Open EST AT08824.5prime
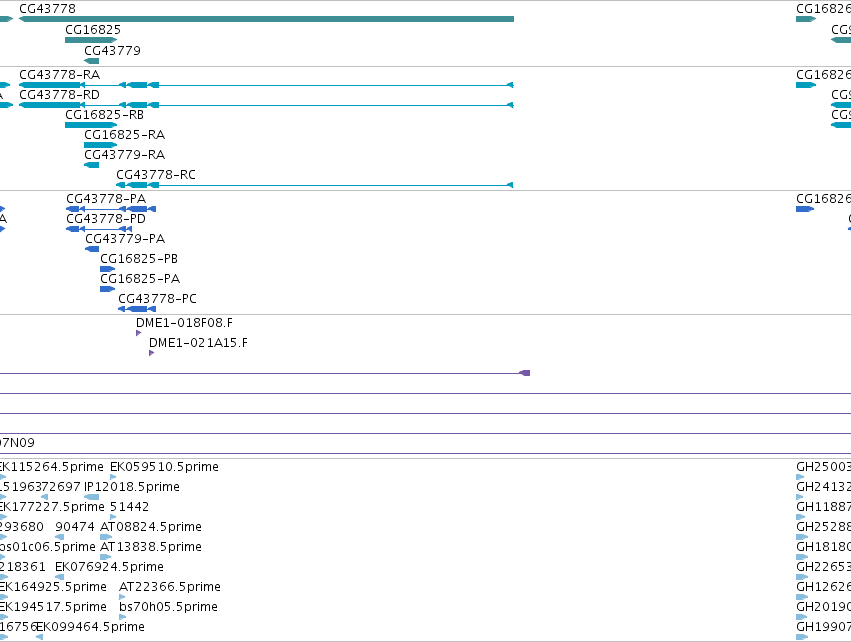The width and height of the screenshot is (851, 642). coord(151,527)
